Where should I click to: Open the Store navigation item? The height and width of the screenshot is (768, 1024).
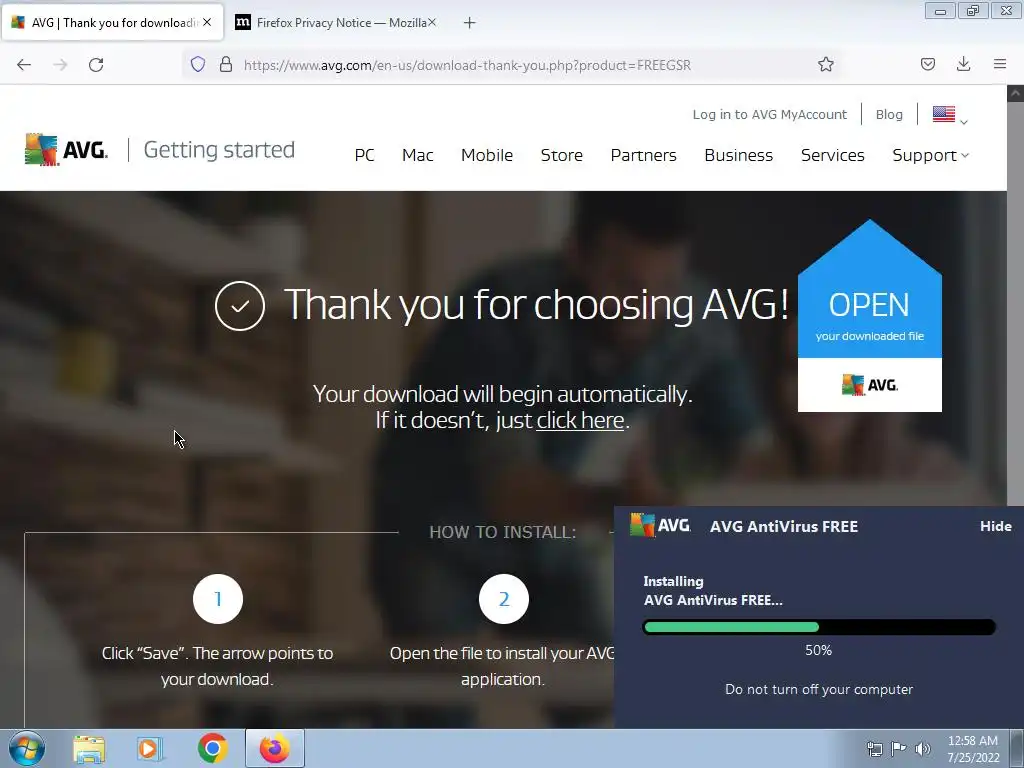point(562,155)
